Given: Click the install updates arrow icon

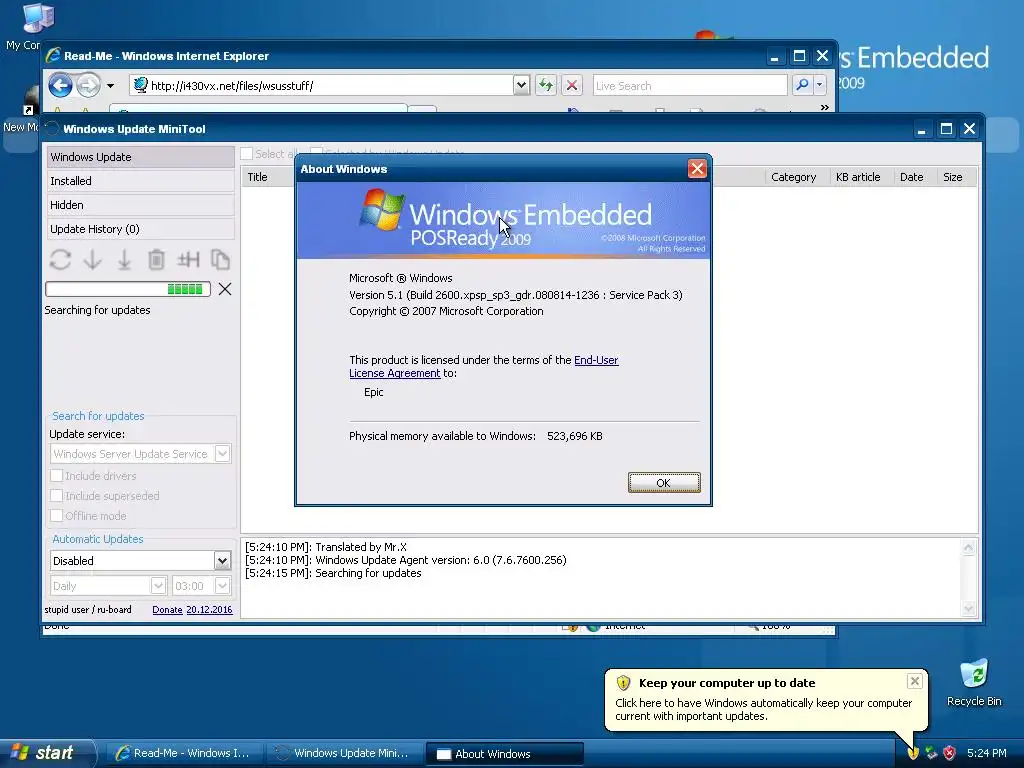Looking at the screenshot, I should (x=124, y=260).
